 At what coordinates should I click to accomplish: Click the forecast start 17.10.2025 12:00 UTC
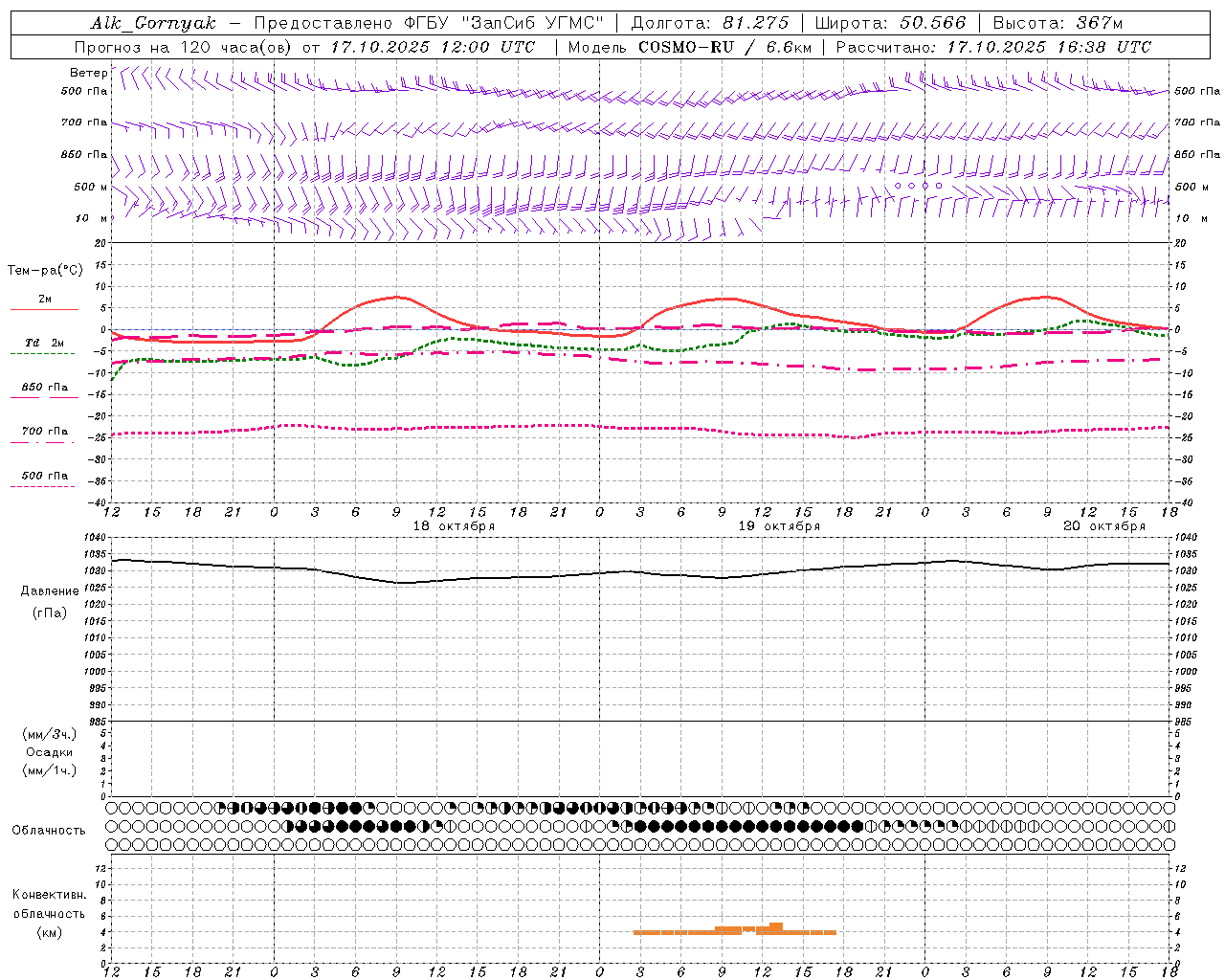(433, 47)
